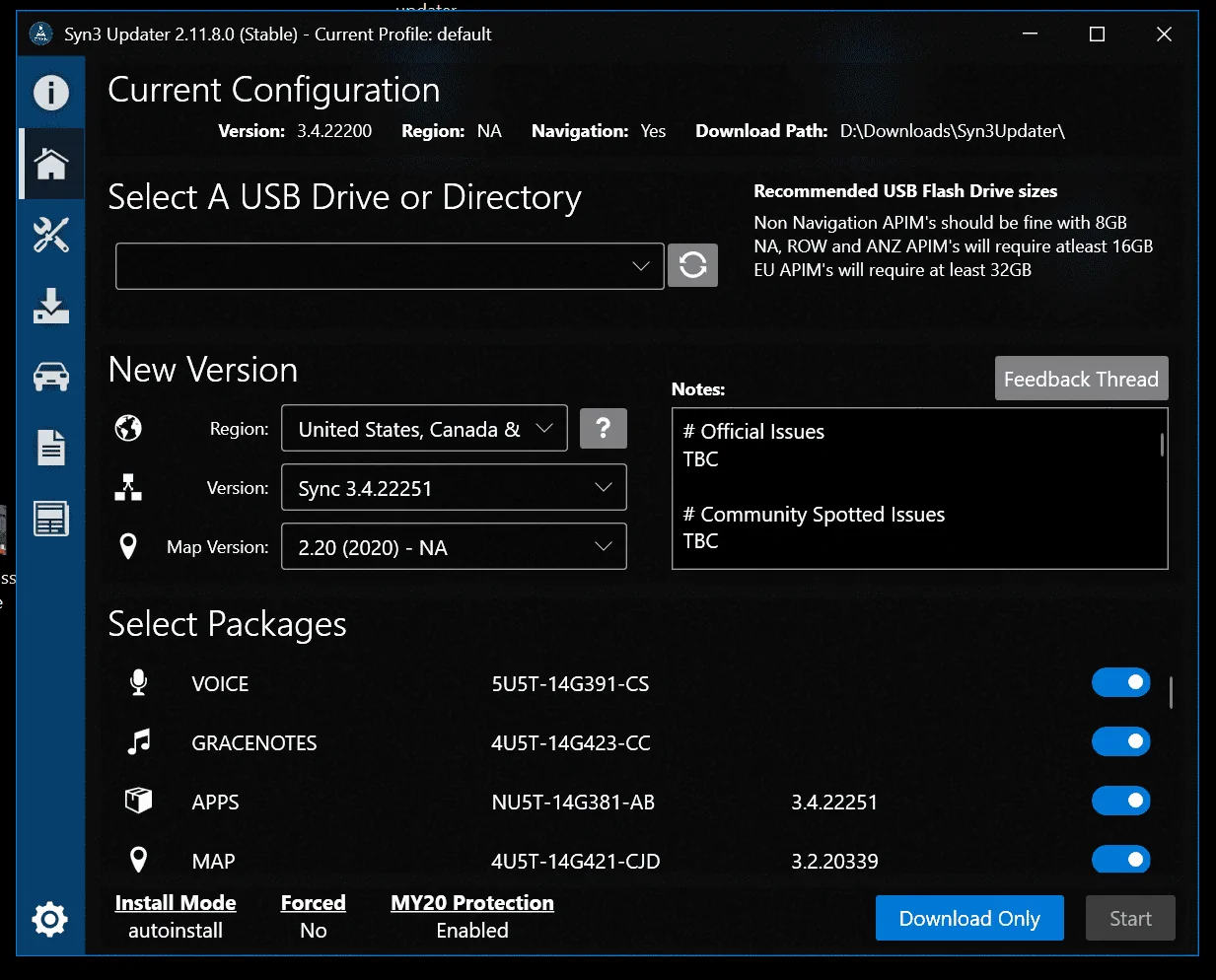The height and width of the screenshot is (980, 1216).
Task: Maximize the Syn3 Updater window
Action: click(1097, 34)
